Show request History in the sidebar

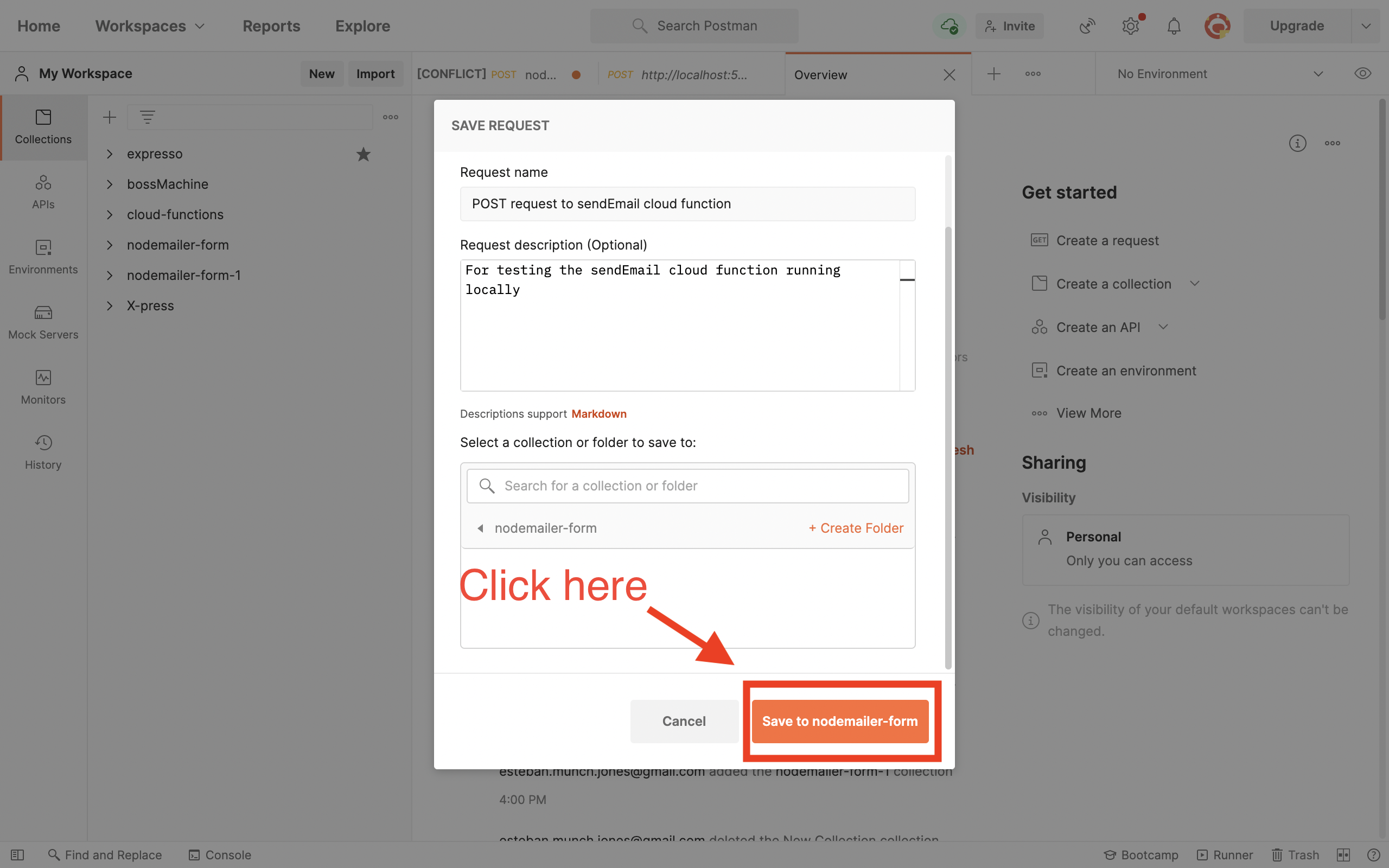(42, 452)
